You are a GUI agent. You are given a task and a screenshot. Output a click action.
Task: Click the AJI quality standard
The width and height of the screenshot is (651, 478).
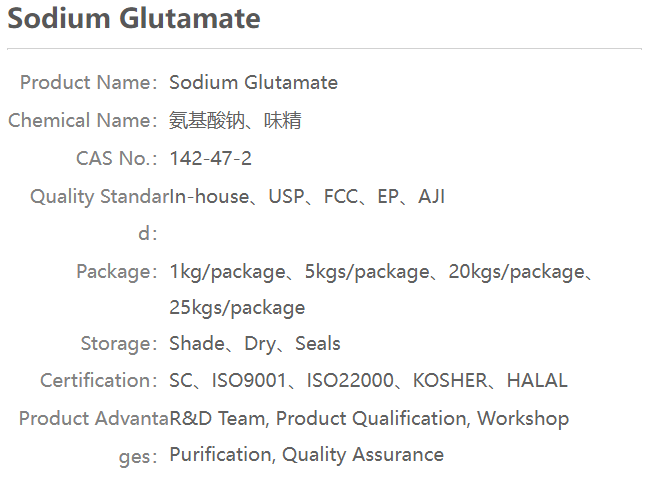(x=432, y=196)
